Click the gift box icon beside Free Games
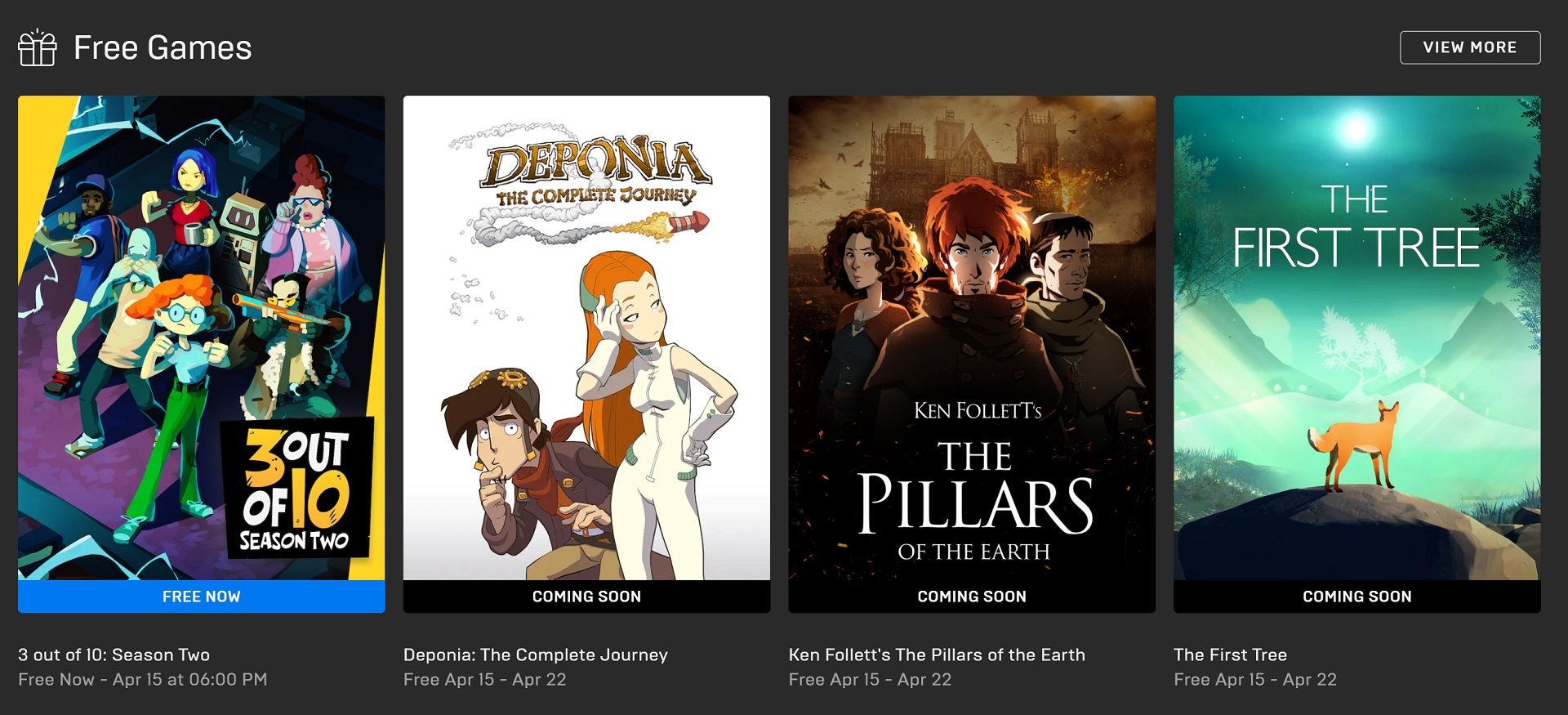 click(38, 47)
